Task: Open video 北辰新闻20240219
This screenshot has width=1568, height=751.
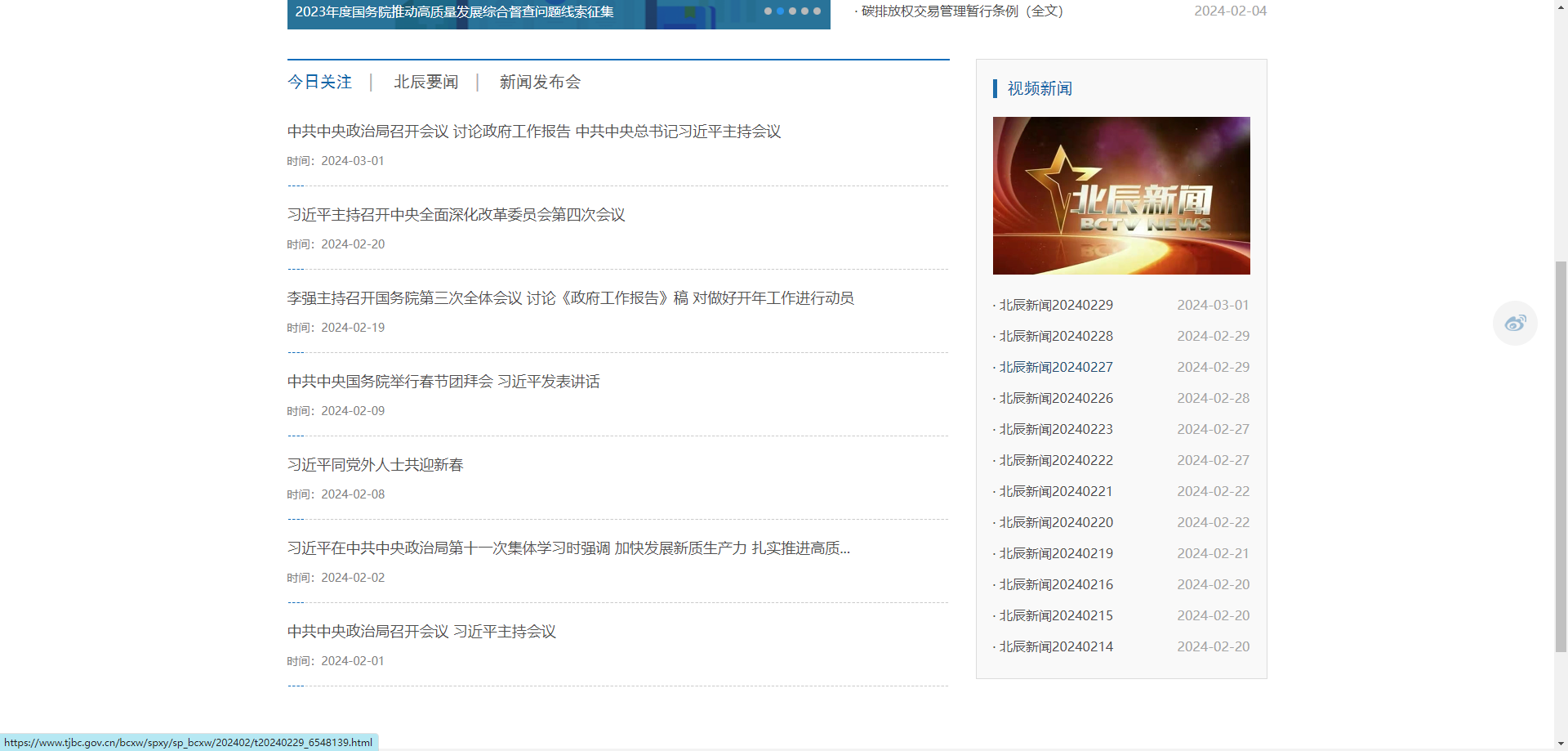Action: coord(1056,553)
